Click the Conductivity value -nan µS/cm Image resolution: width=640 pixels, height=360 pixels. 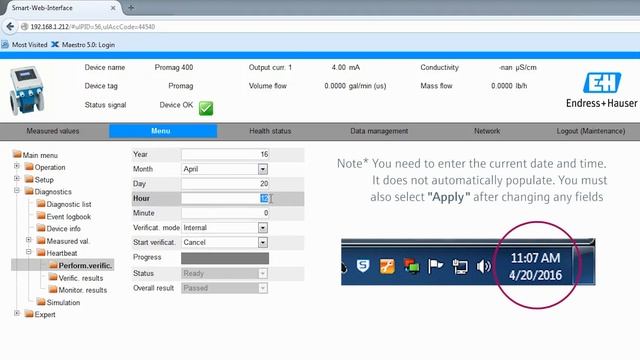coord(518,67)
